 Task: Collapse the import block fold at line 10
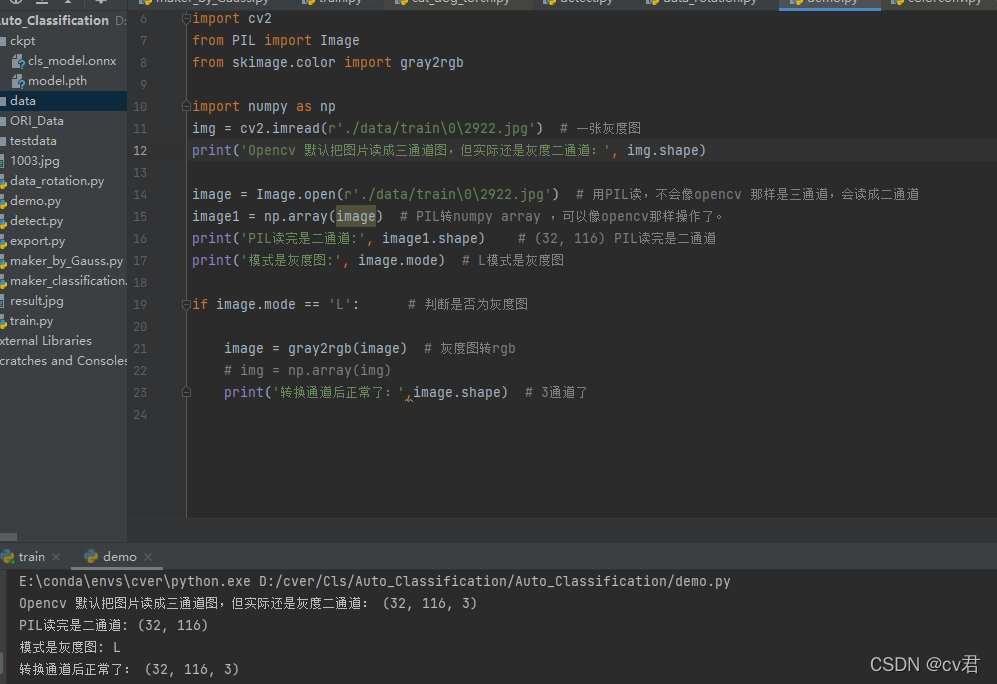(x=185, y=105)
